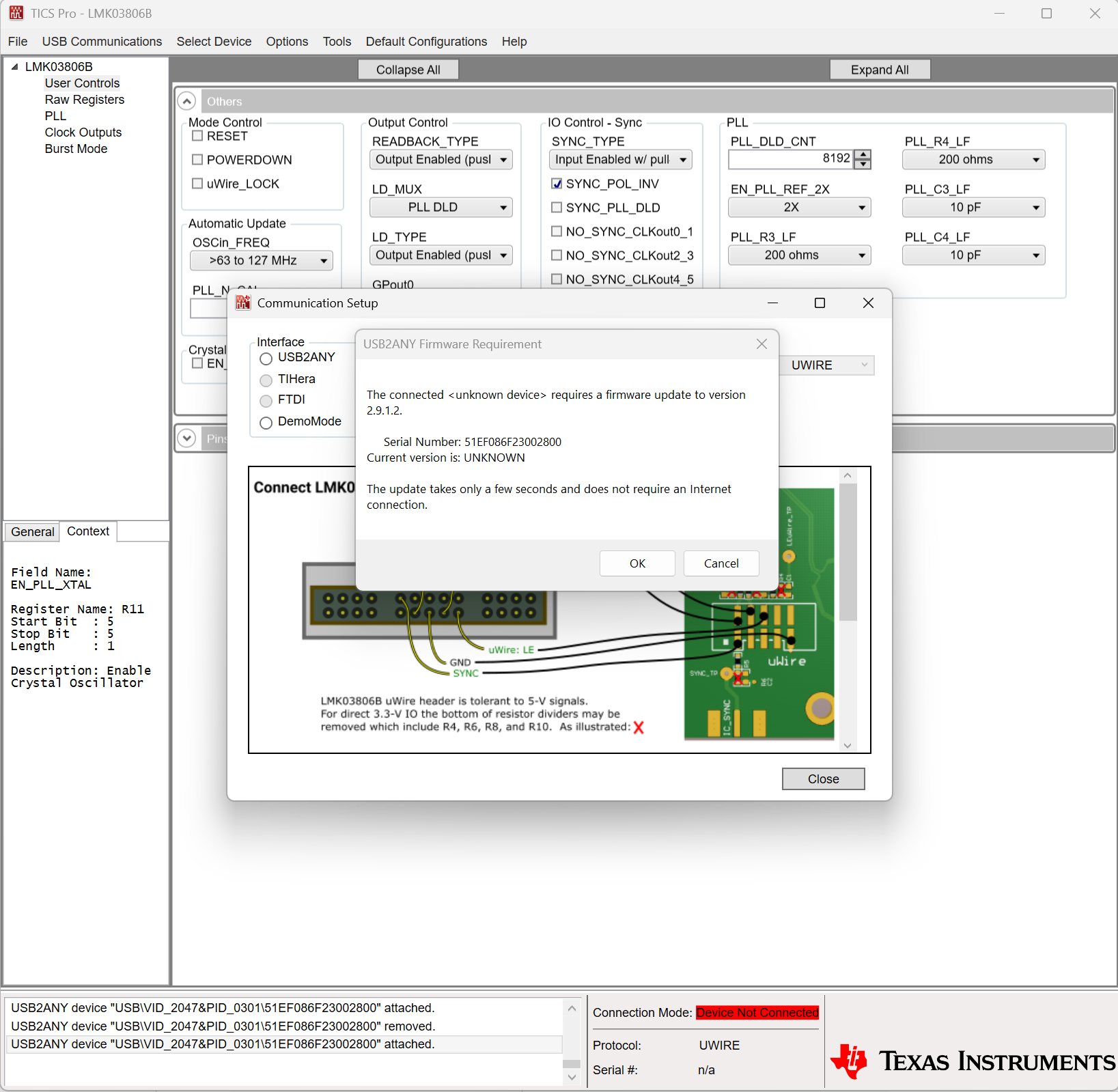Open the Options menu
The height and width of the screenshot is (1092, 1118).
pos(287,42)
